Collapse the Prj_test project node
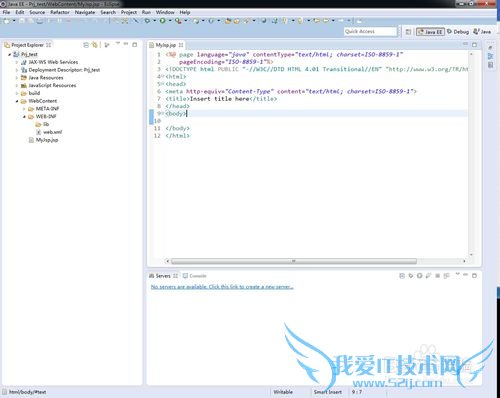Image resolution: width=500 pixels, height=398 pixels. [9, 54]
